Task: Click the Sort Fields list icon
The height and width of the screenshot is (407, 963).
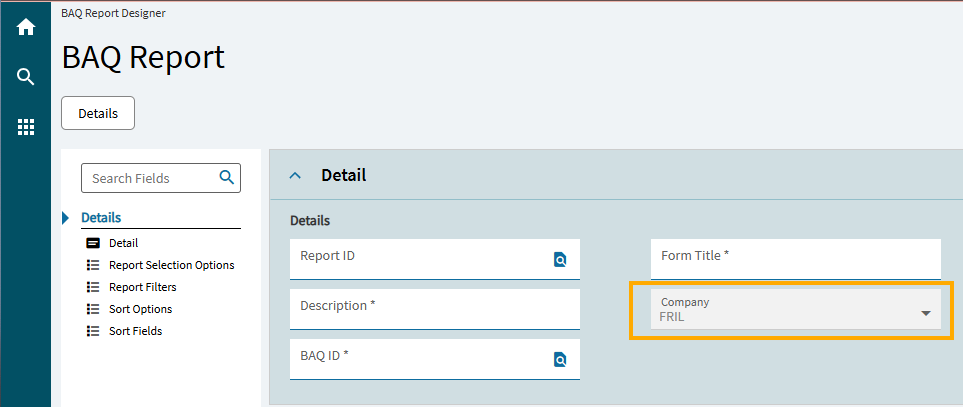Action: 93,331
